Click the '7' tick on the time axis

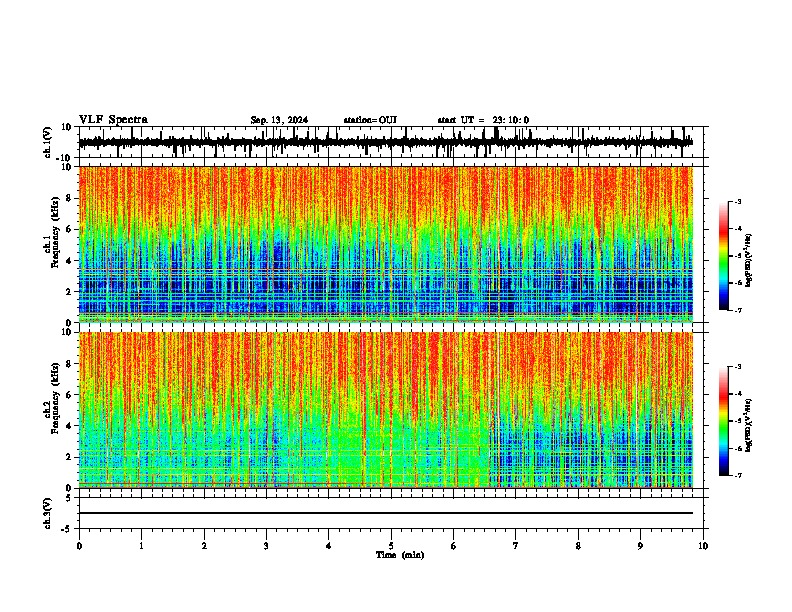[x=516, y=546]
